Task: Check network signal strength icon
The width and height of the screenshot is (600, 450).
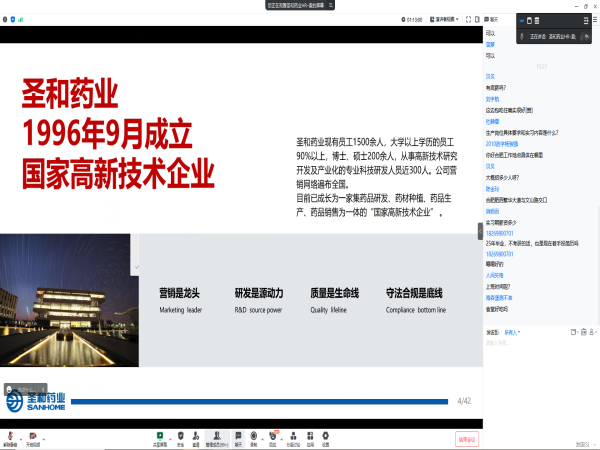Action: [x=20, y=19]
